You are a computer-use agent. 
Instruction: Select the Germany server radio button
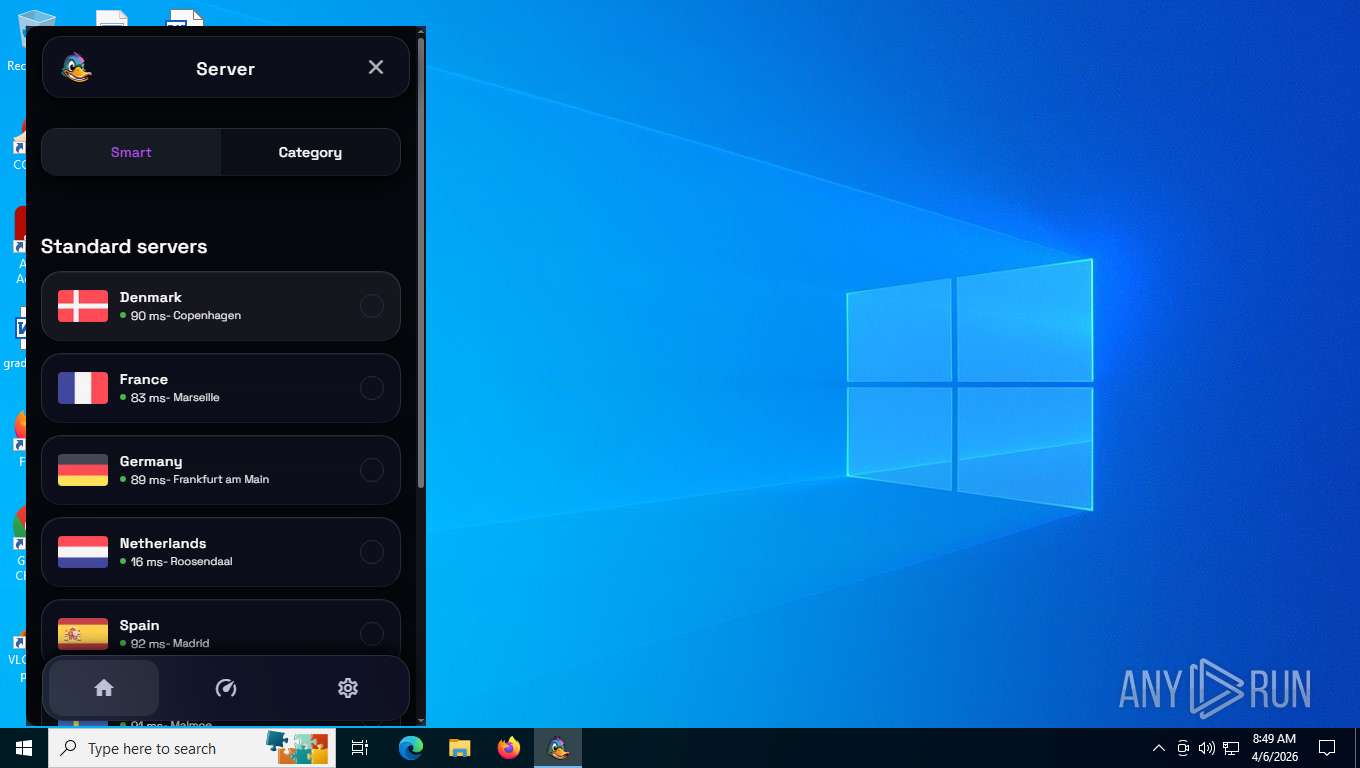372,470
